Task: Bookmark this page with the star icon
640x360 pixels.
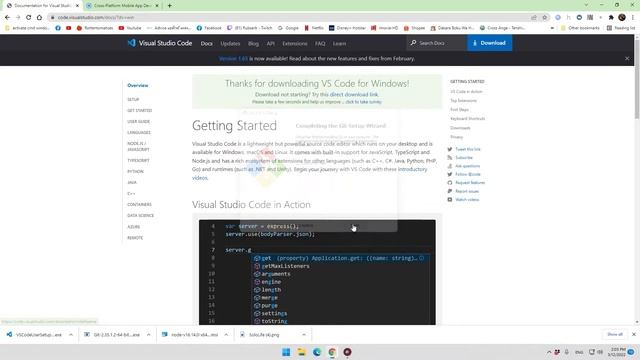Action: click(x=544, y=18)
